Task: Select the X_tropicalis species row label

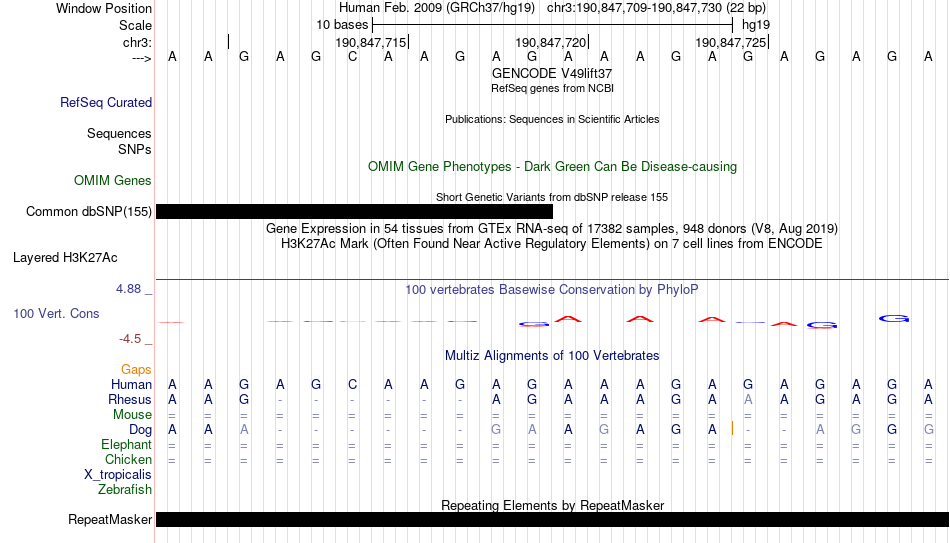Action: click(x=118, y=475)
